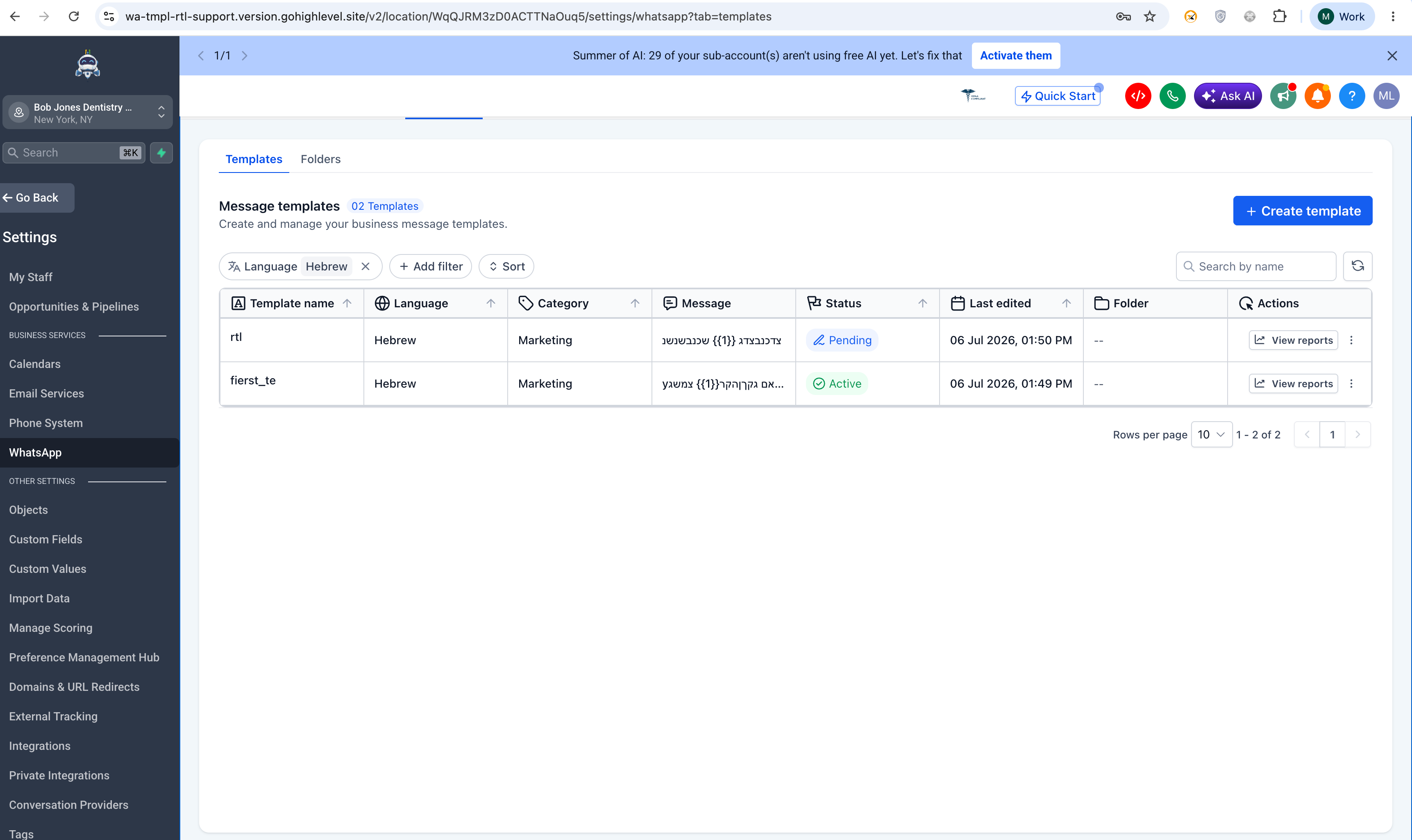This screenshot has height=840, width=1412.
Task: Open the browser extensions puzzle icon
Action: point(1279,16)
